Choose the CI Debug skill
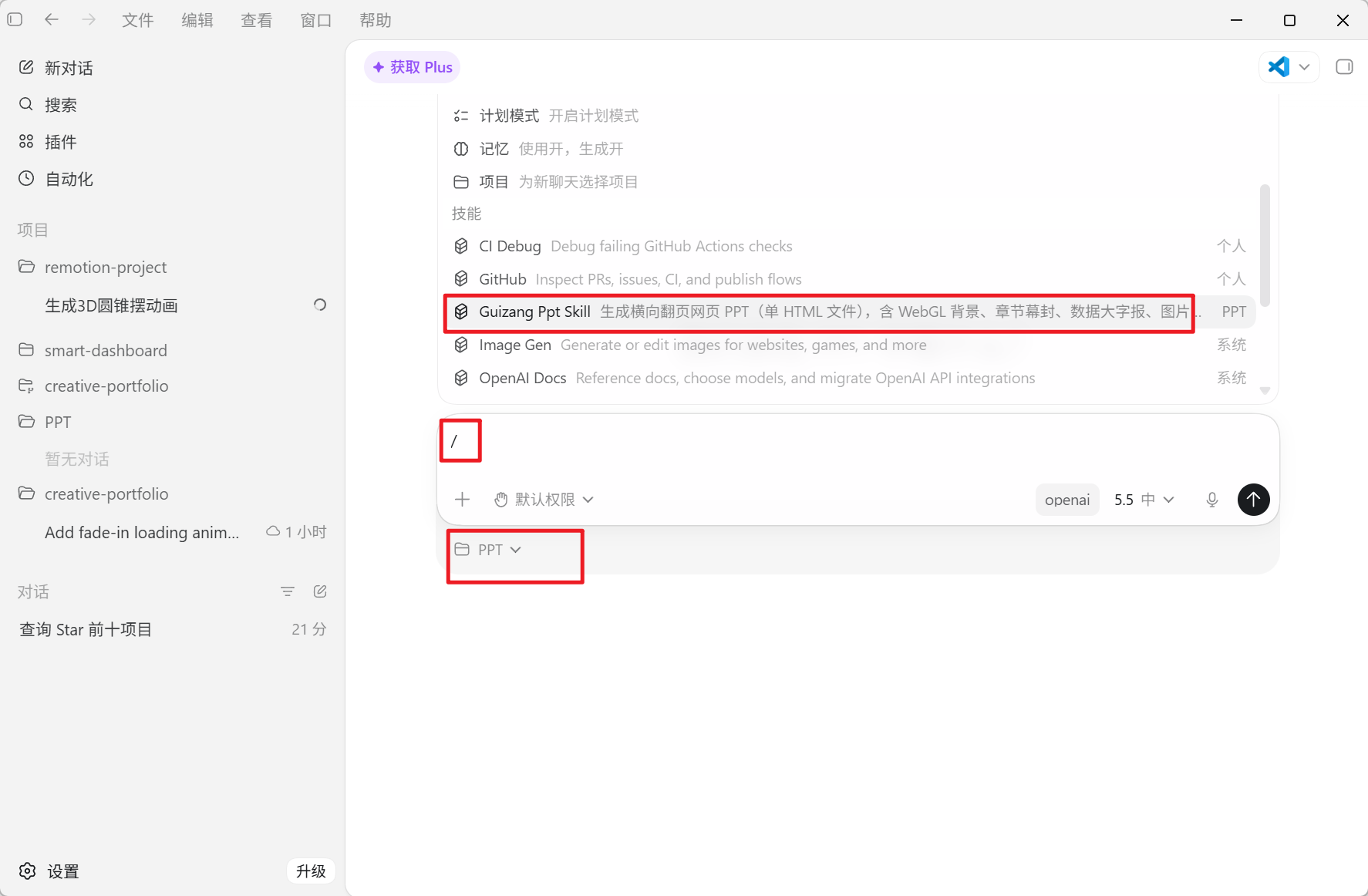The width and height of the screenshot is (1368, 896). point(849,246)
